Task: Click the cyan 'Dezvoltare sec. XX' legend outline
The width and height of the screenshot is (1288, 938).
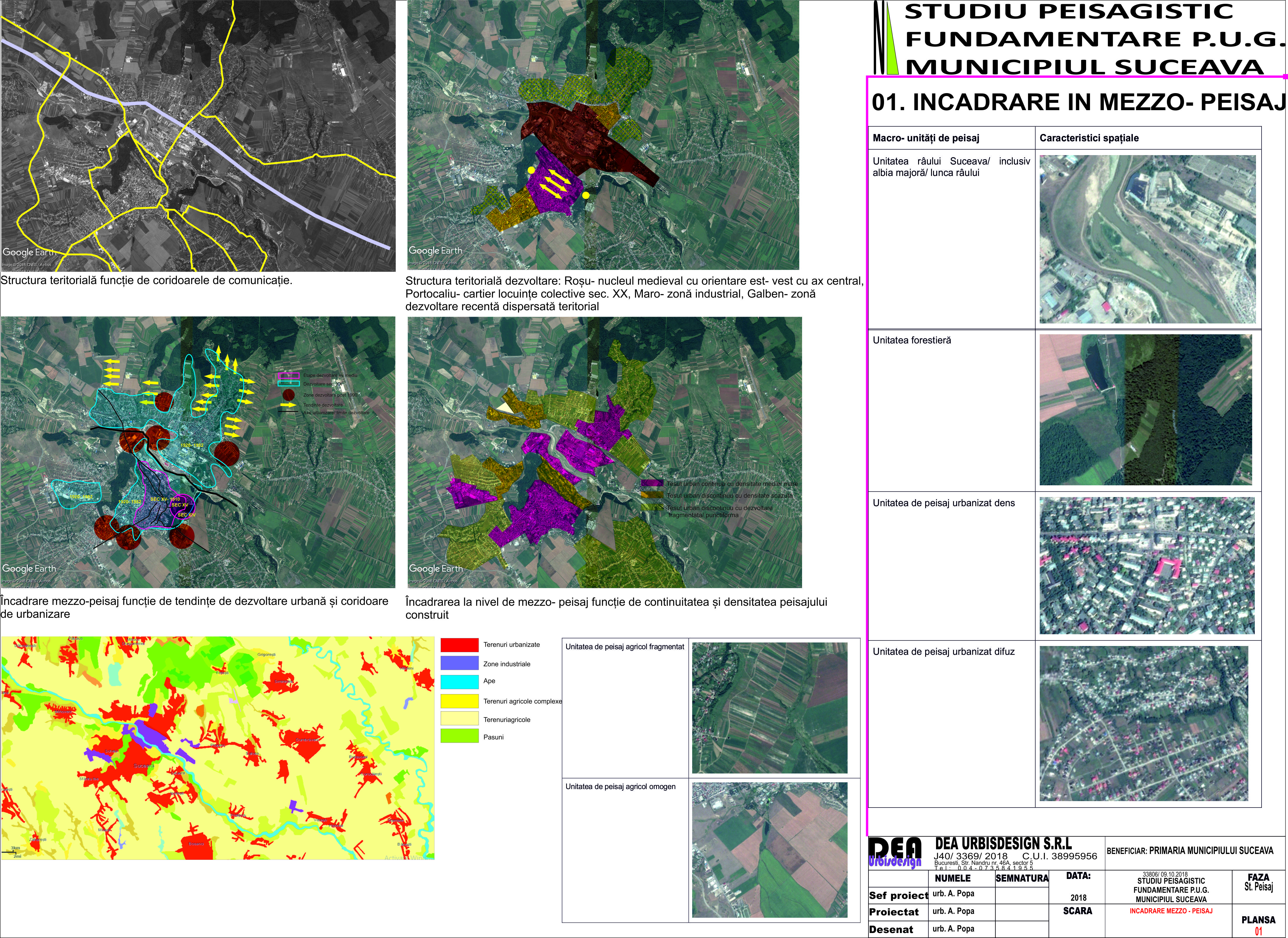Action: click(289, 384)
